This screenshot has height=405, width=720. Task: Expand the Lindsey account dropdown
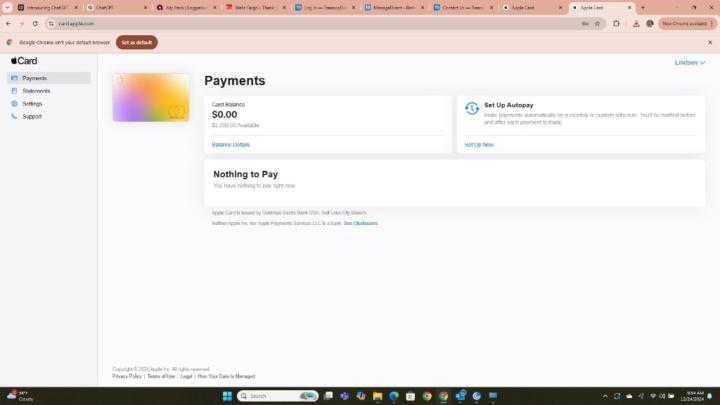pos(690,62)
